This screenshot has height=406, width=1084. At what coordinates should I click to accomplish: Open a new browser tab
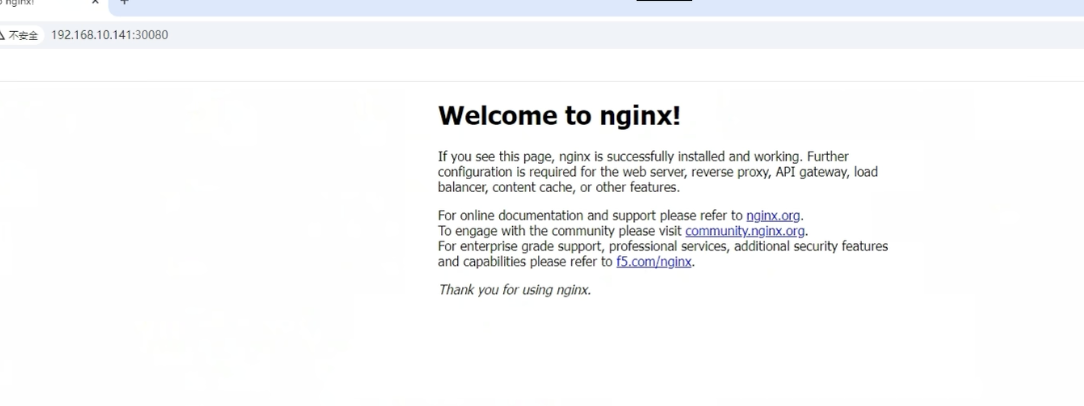pyautogui.click(x=124, y=2)
